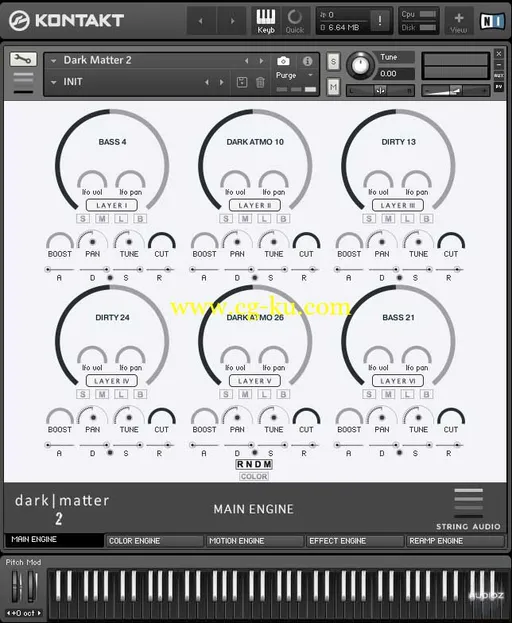Open the Layer V sound selector
The width and height of the screenshot is (512, 623).
[x=255, y=381]
